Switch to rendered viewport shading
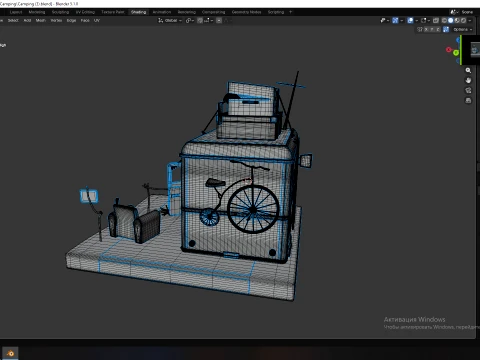This screenshot has height=360, width=480. [x=463, y=20]
